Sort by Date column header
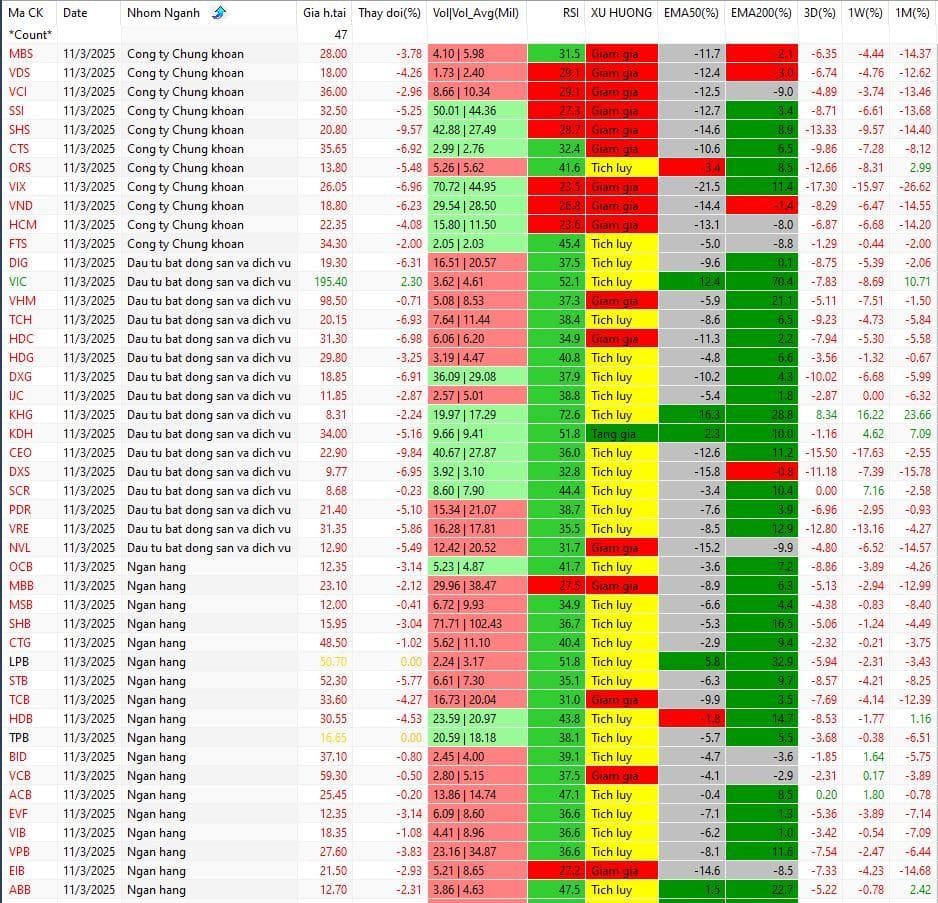Viewport: 938px width, 903px height. (75, 13)
